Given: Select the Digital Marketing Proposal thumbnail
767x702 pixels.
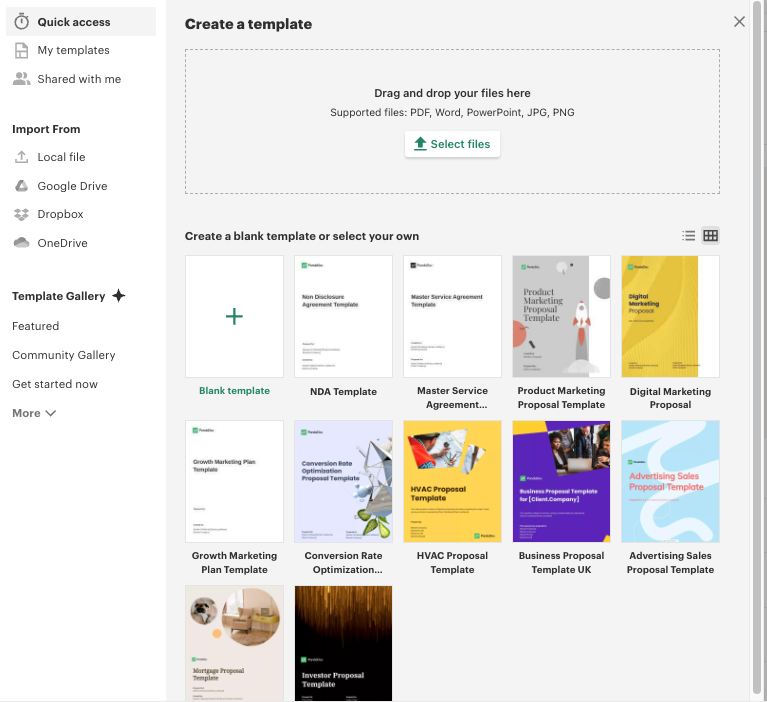Looking at the screenshot, I should [x=671, y=317].
